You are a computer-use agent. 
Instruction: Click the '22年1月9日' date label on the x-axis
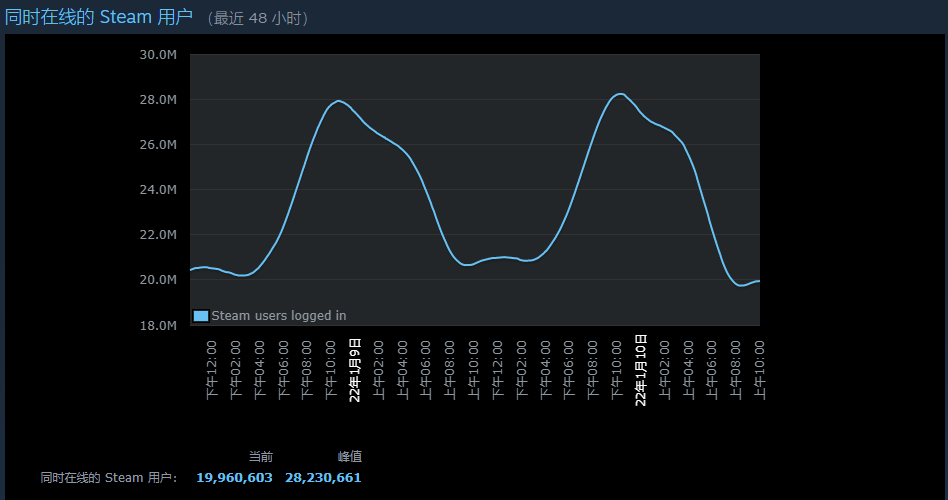click(355, 370)
